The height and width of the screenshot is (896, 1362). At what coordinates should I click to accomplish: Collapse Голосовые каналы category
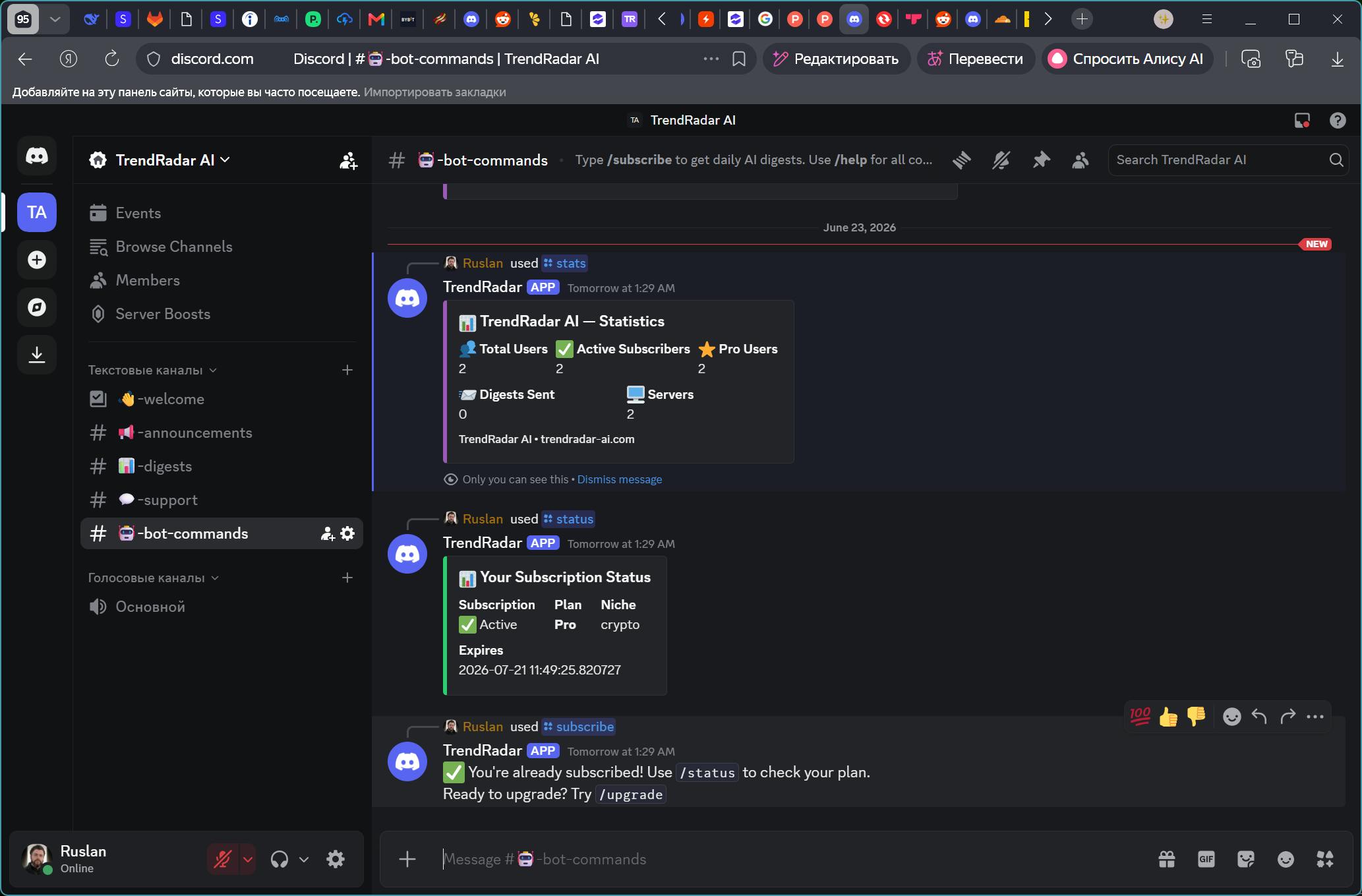(154, 578)
